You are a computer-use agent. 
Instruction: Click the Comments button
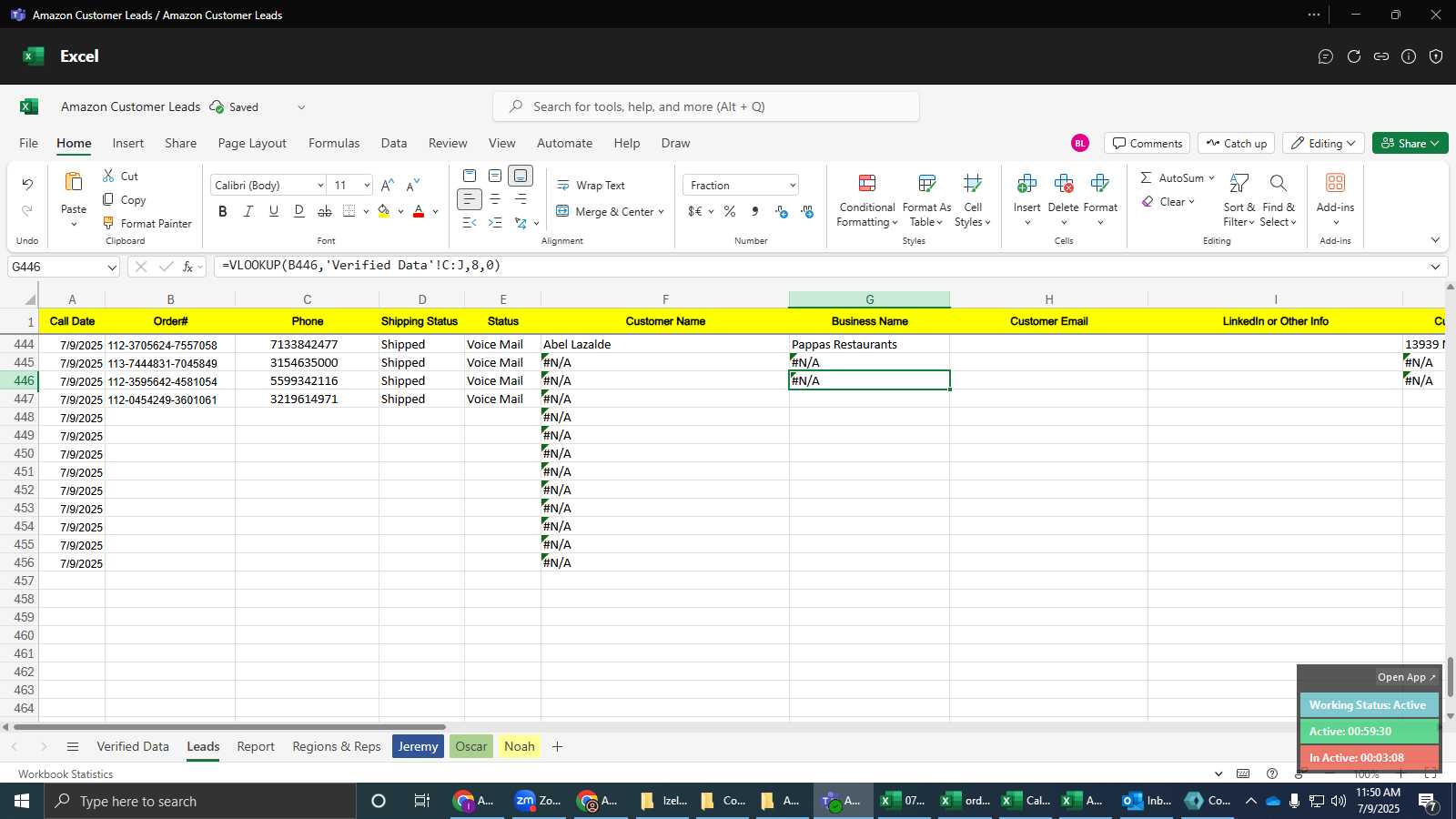pyautogui.click(x=1148, y=143)
